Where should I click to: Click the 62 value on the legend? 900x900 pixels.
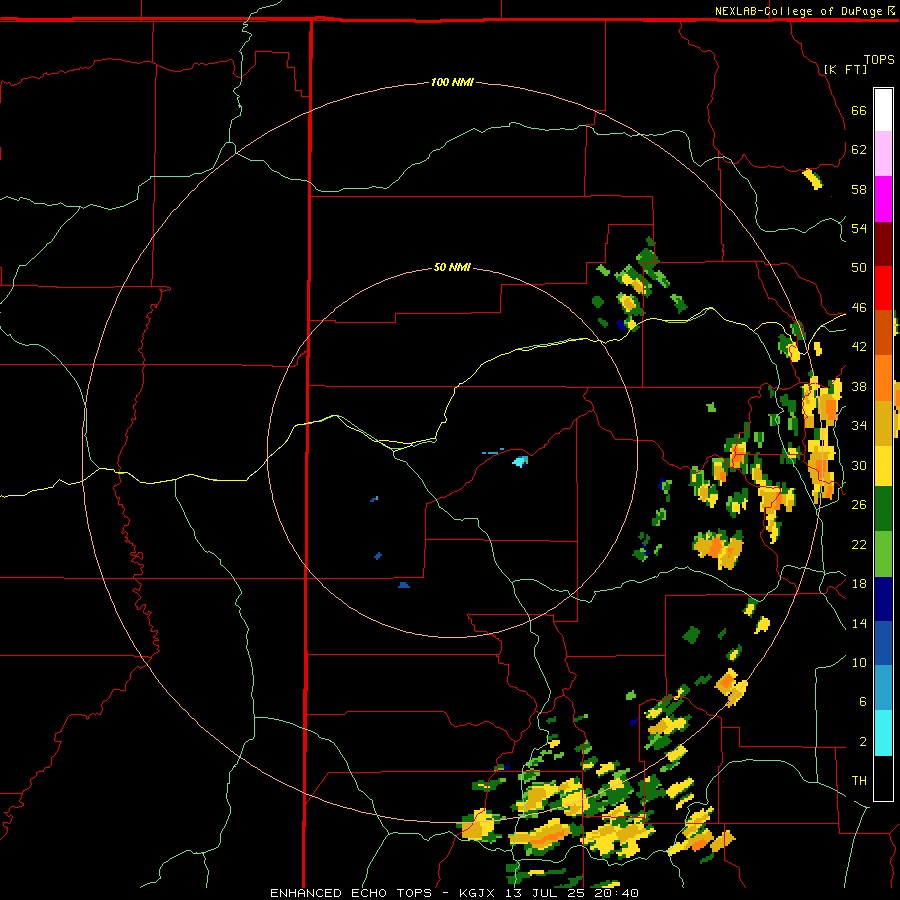point(859,150)
